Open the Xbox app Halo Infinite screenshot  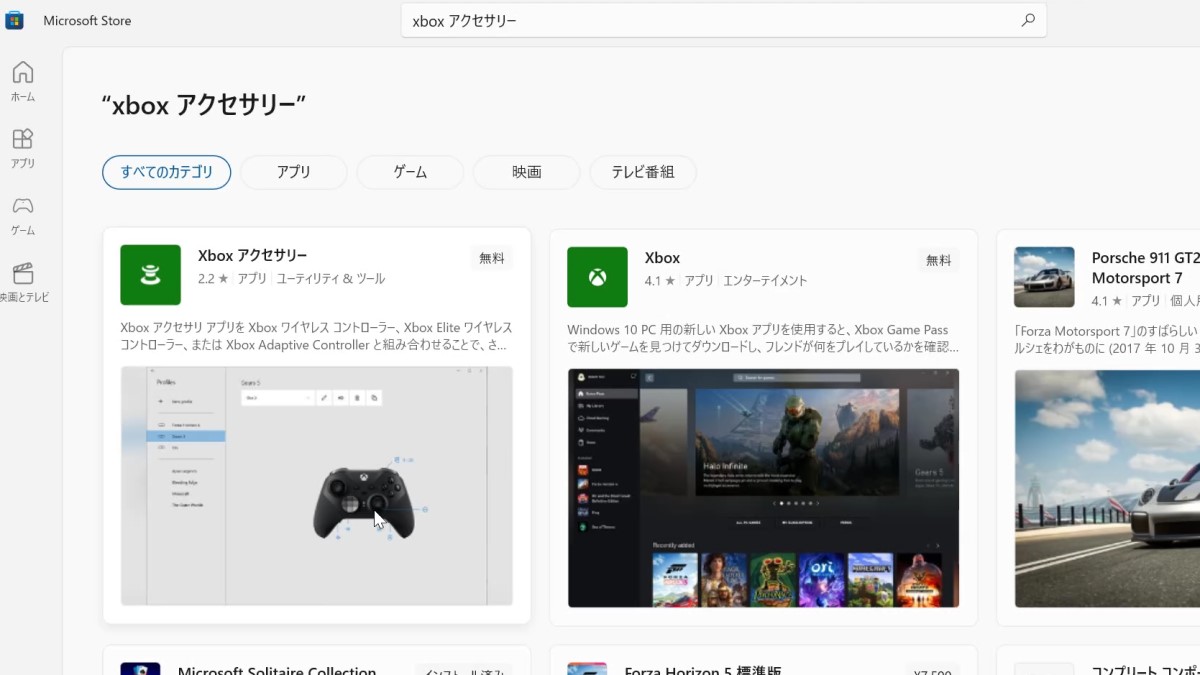[x=763, y=488]
